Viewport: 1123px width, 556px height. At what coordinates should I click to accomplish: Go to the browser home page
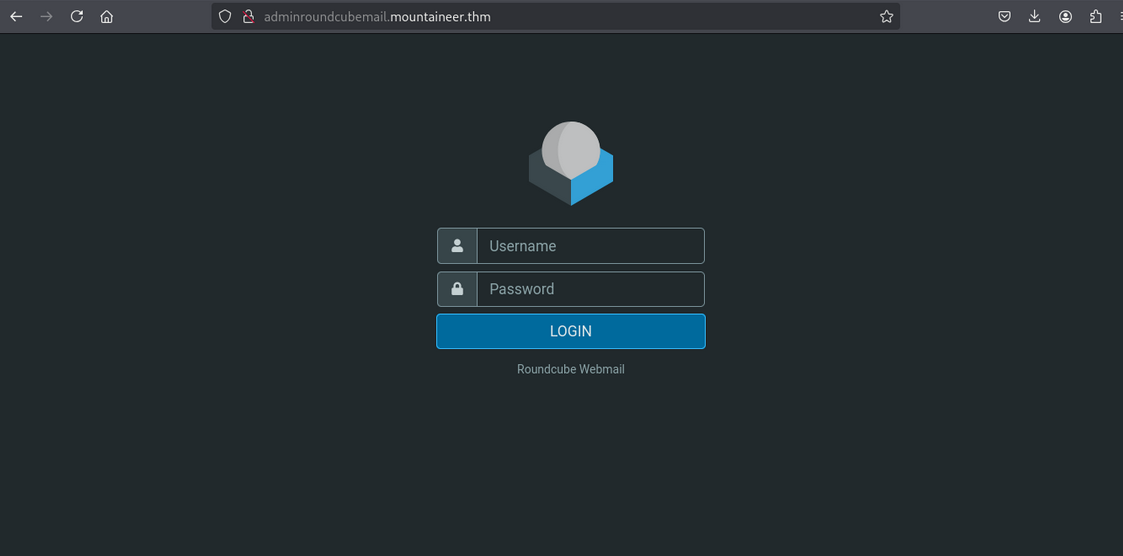107,16
